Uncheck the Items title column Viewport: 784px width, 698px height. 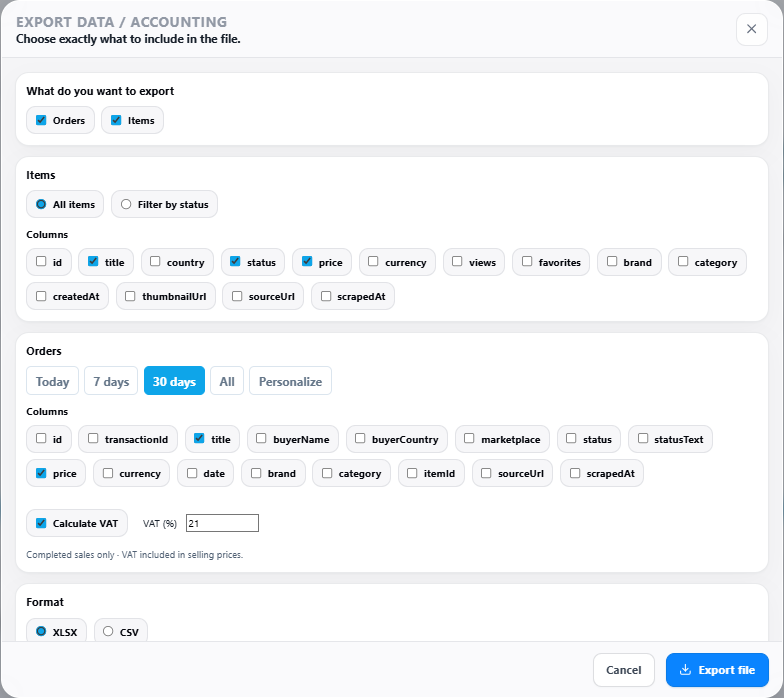[93, 262]
